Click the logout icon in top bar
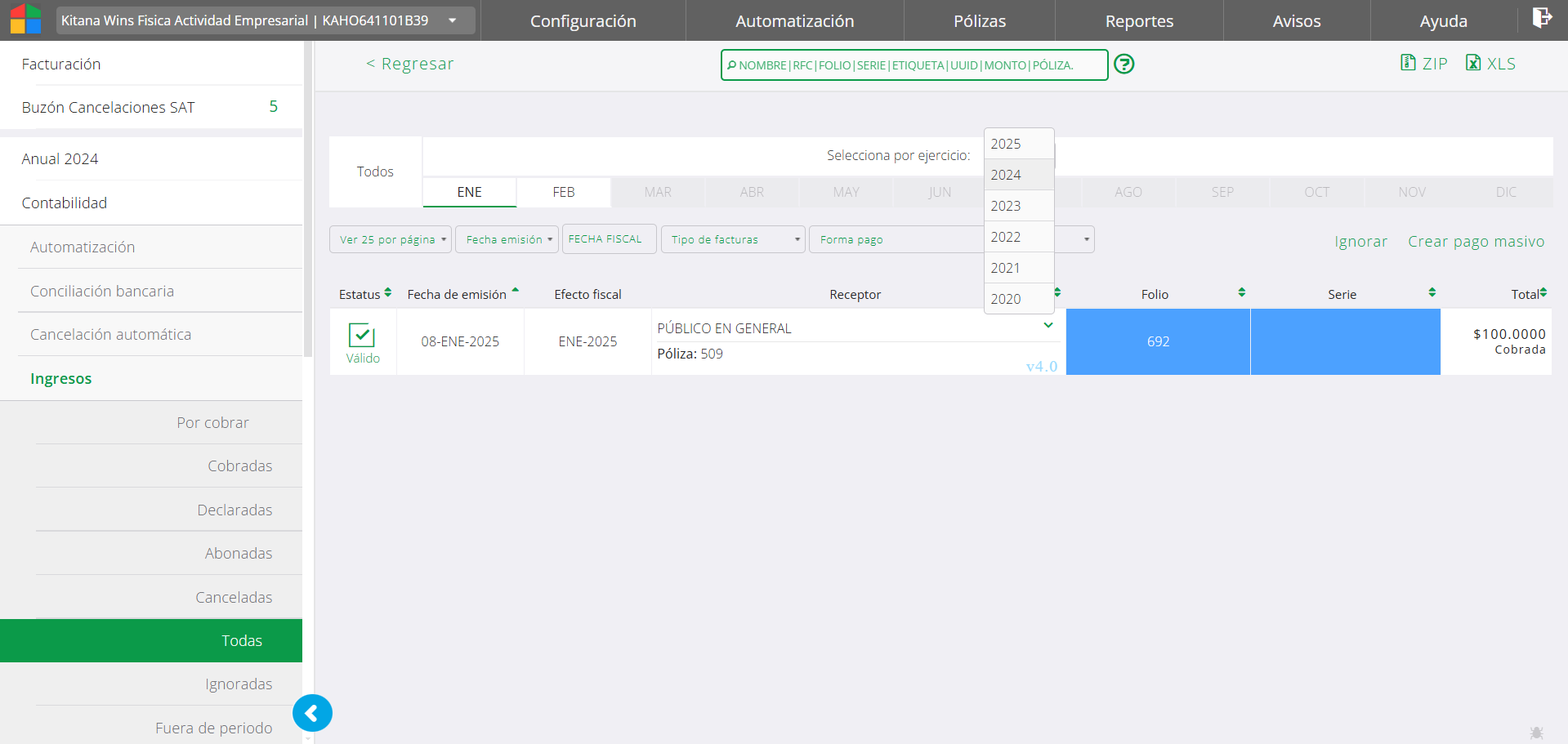 [1541, 18]
